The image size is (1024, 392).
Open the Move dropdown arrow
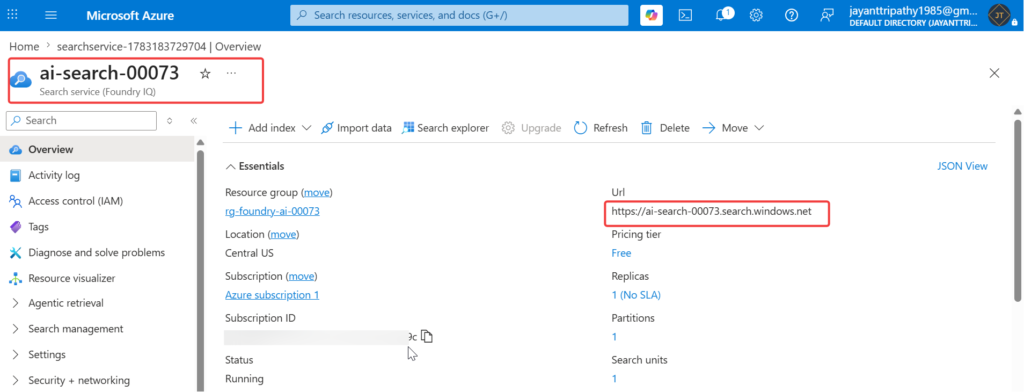(759, 128)
